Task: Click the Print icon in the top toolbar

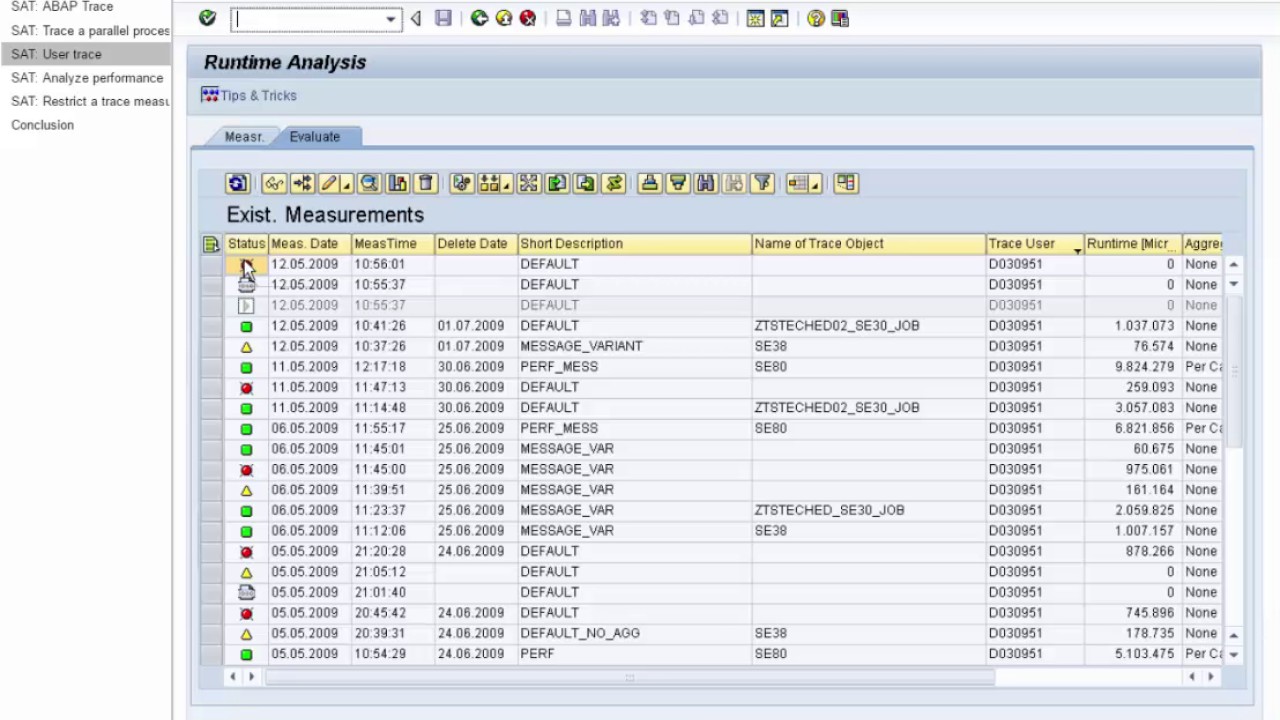Action: point(564,18)
